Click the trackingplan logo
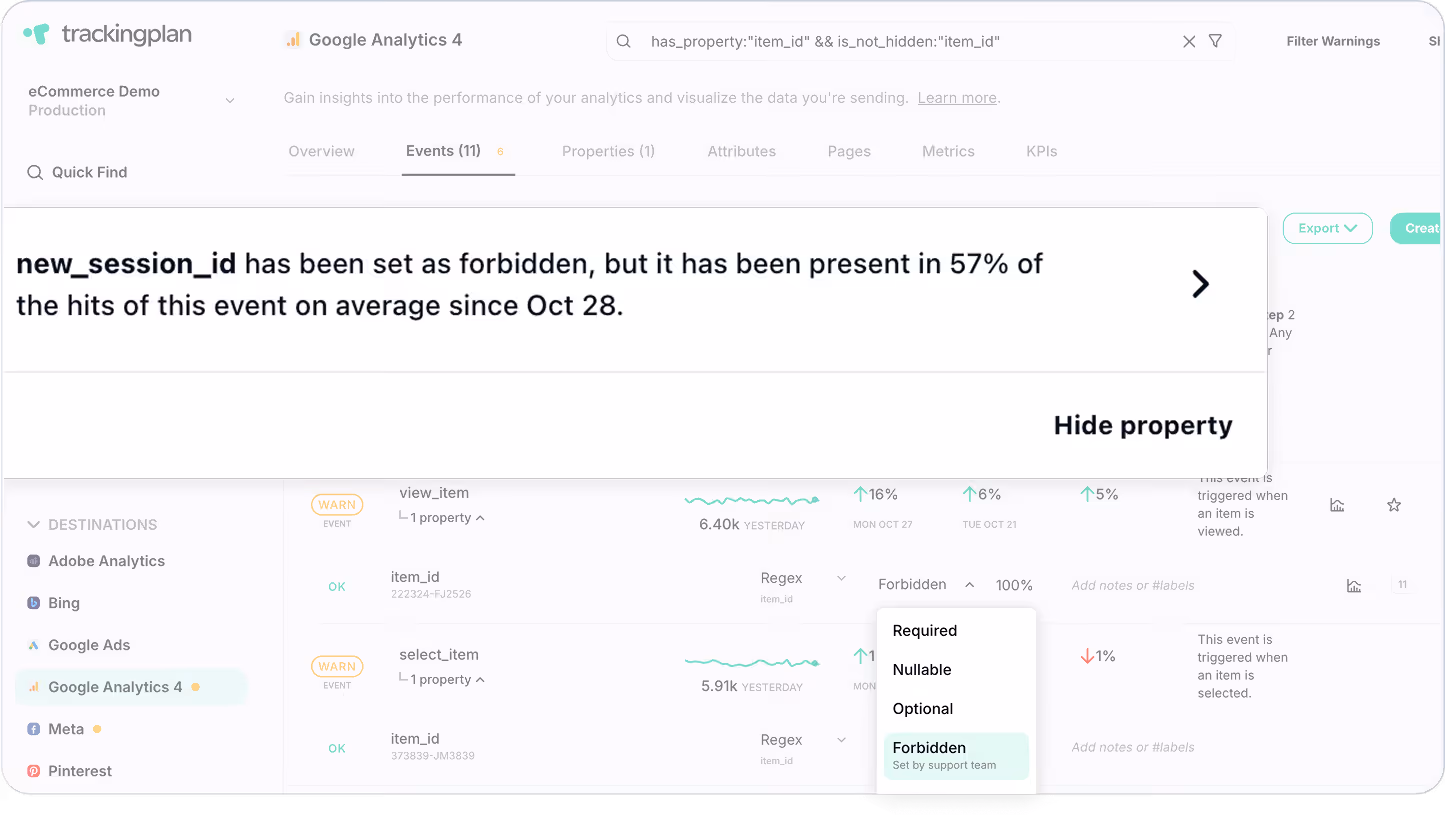 pyautogui.click(x=108, y=34)
